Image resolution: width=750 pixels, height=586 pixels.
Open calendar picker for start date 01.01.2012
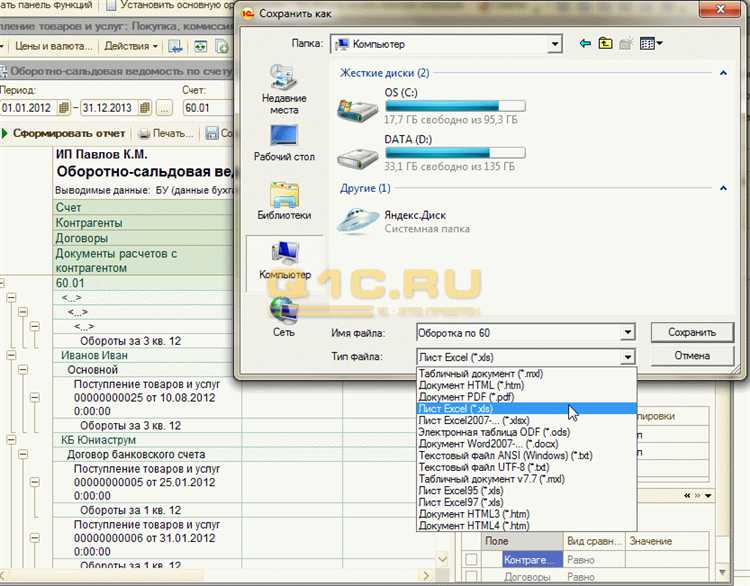pos(64,107)
